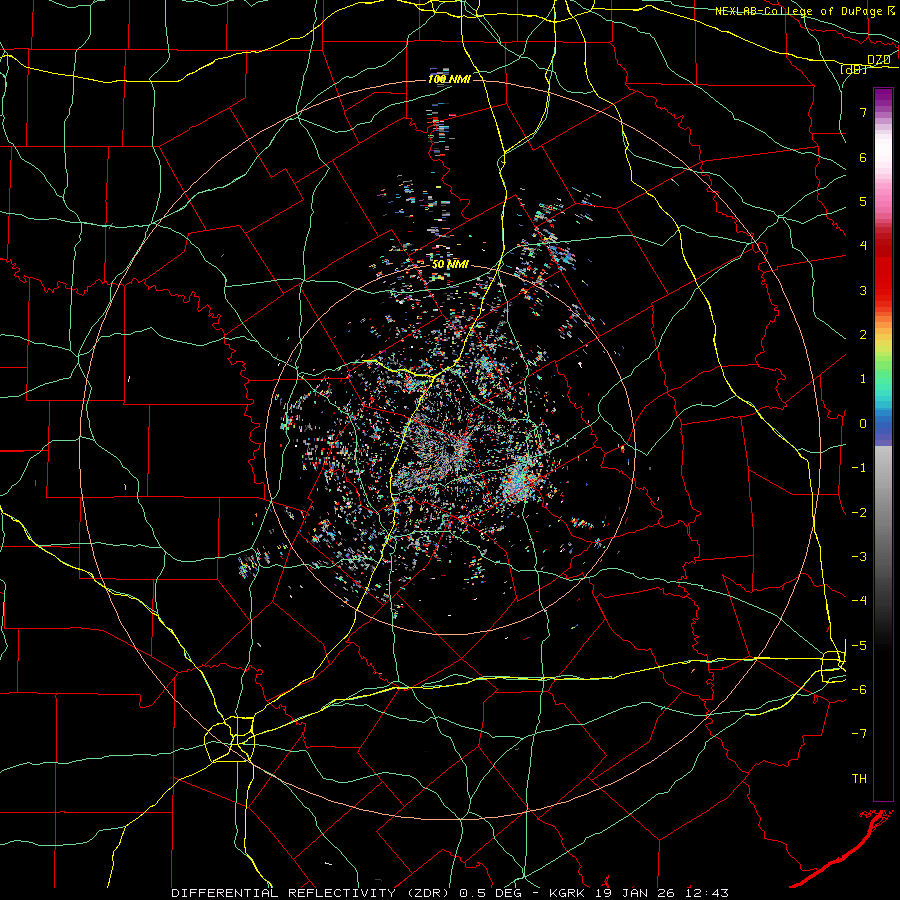The height and width of the screenshot is (900, 900).
Task: Click the 5 value on the color scale
Action: pyautogui.click(x=863, y=201)
